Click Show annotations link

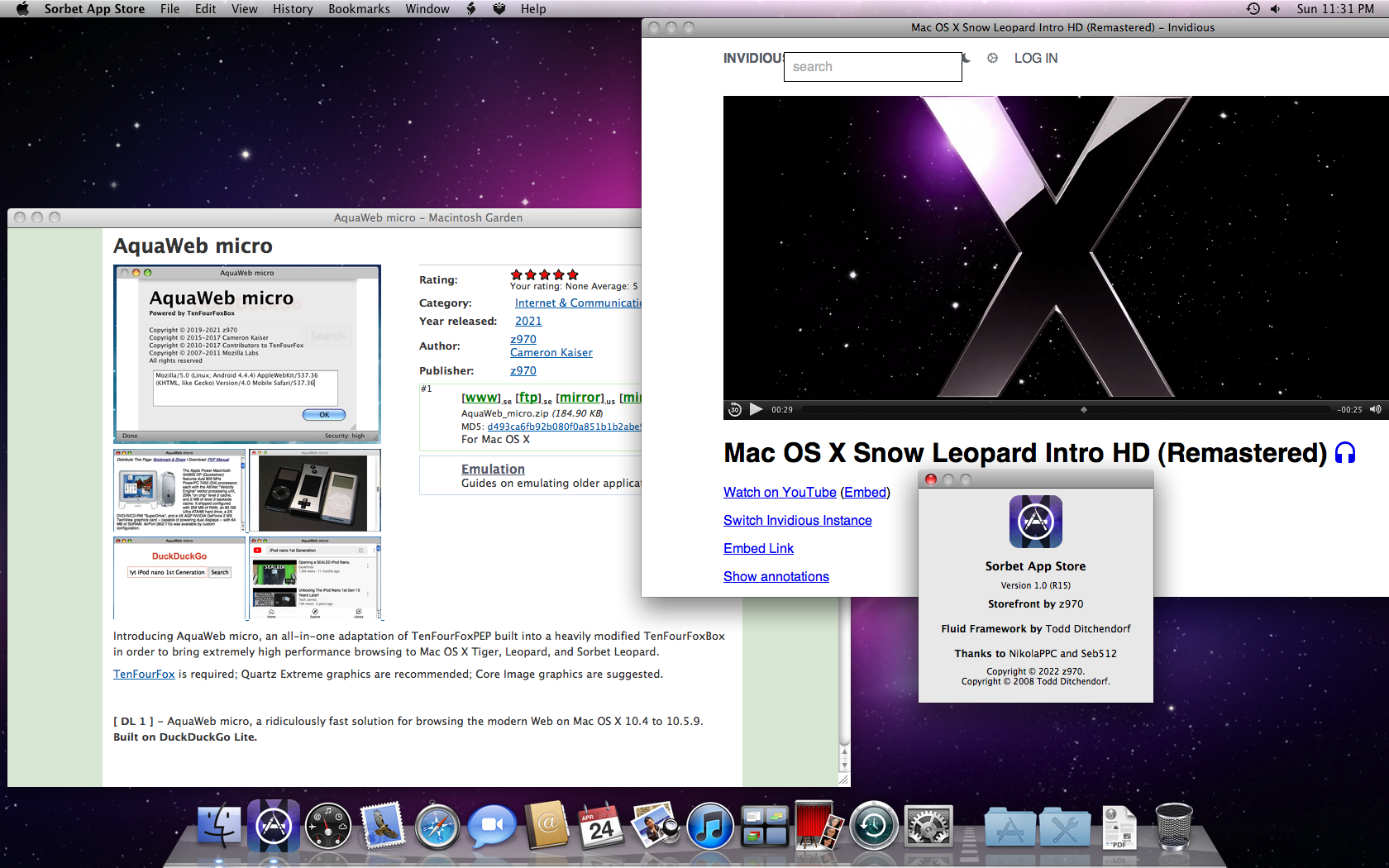(776, 576)
